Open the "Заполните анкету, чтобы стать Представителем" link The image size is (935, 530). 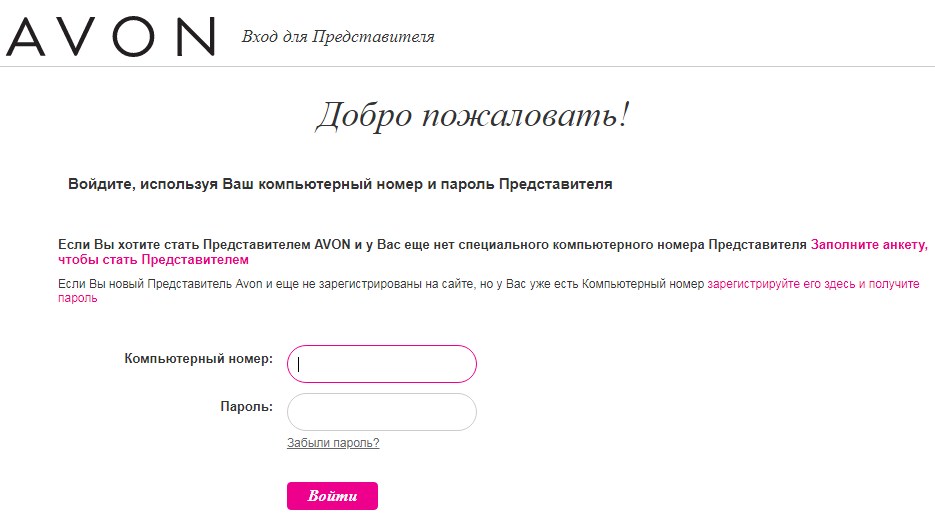coord(869,243)
